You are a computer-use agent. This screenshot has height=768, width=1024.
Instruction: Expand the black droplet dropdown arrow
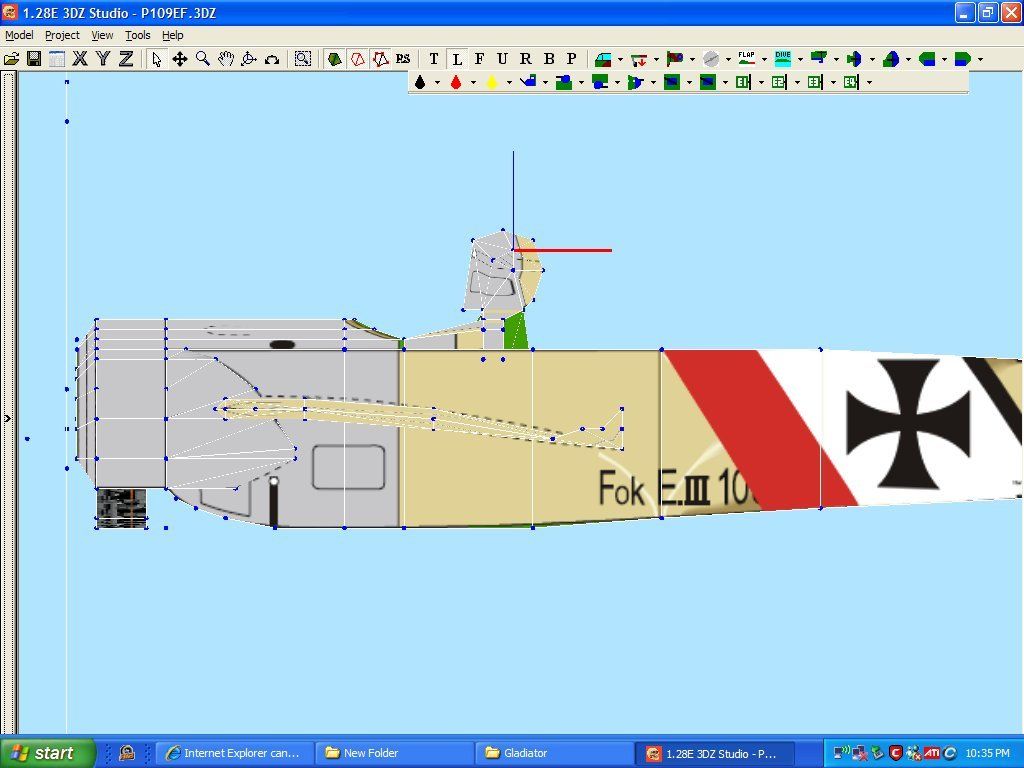tap(437, 82)
